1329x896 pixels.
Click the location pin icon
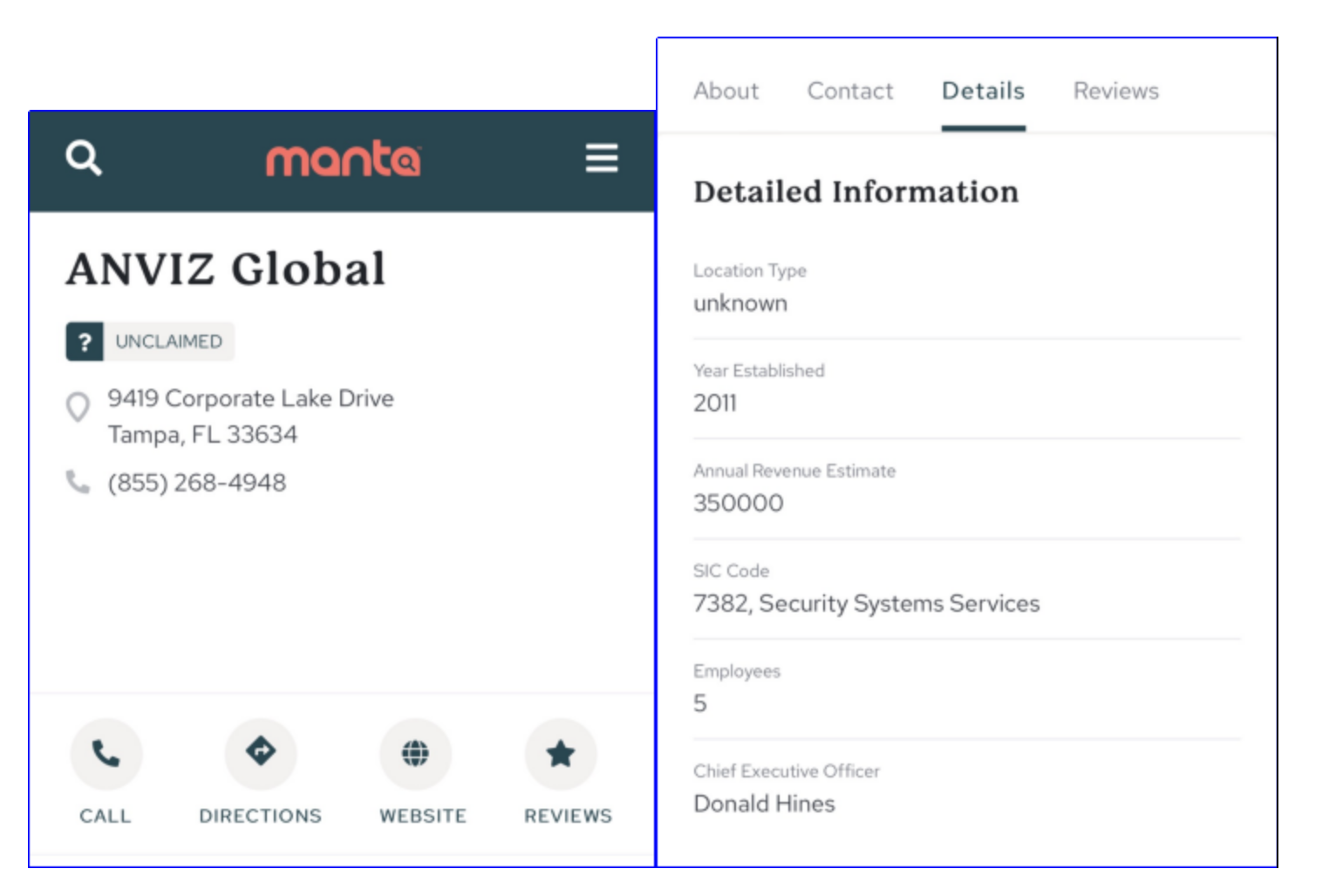(x=78, y=407)
